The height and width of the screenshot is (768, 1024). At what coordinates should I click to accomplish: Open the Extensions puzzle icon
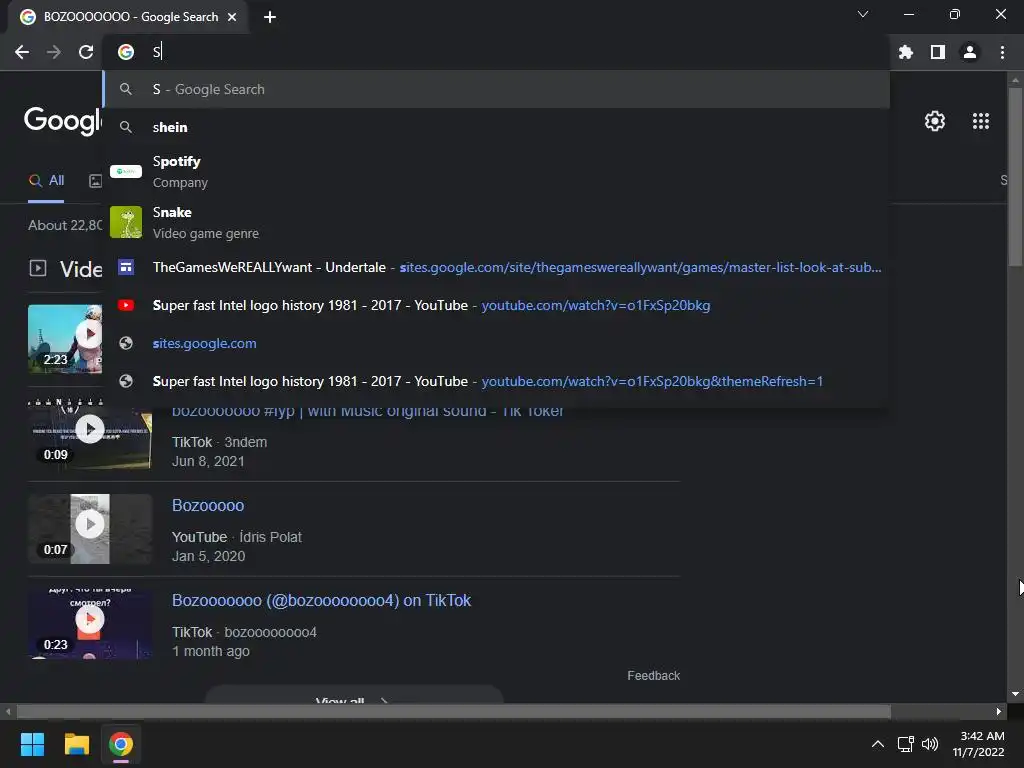905,52
